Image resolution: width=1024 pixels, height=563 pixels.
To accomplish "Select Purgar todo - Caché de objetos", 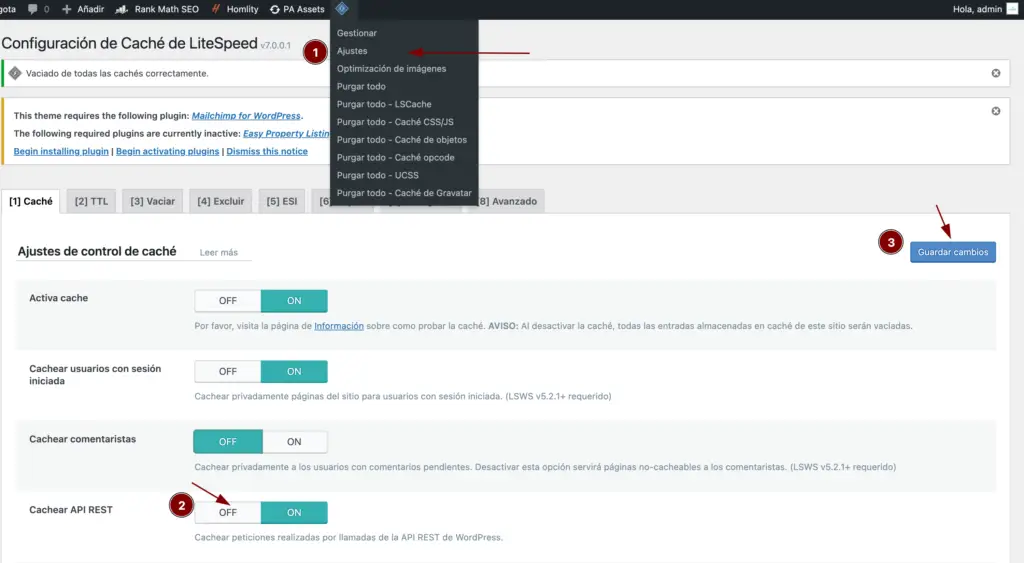I will pyautogui.click(x=402, y=139).
